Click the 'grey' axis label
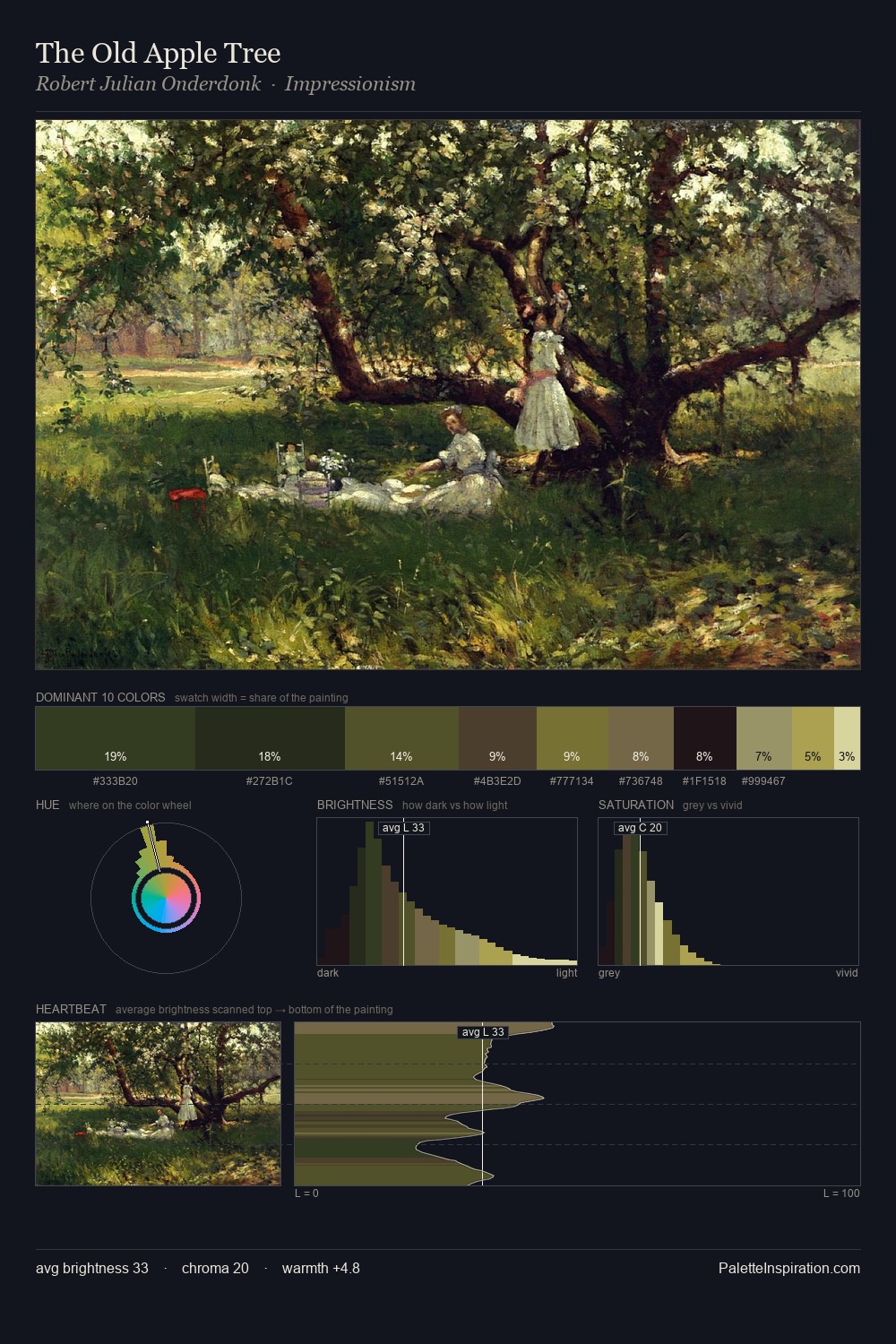The width and height of the screenshot is (896, 1344). click(609, 973)
